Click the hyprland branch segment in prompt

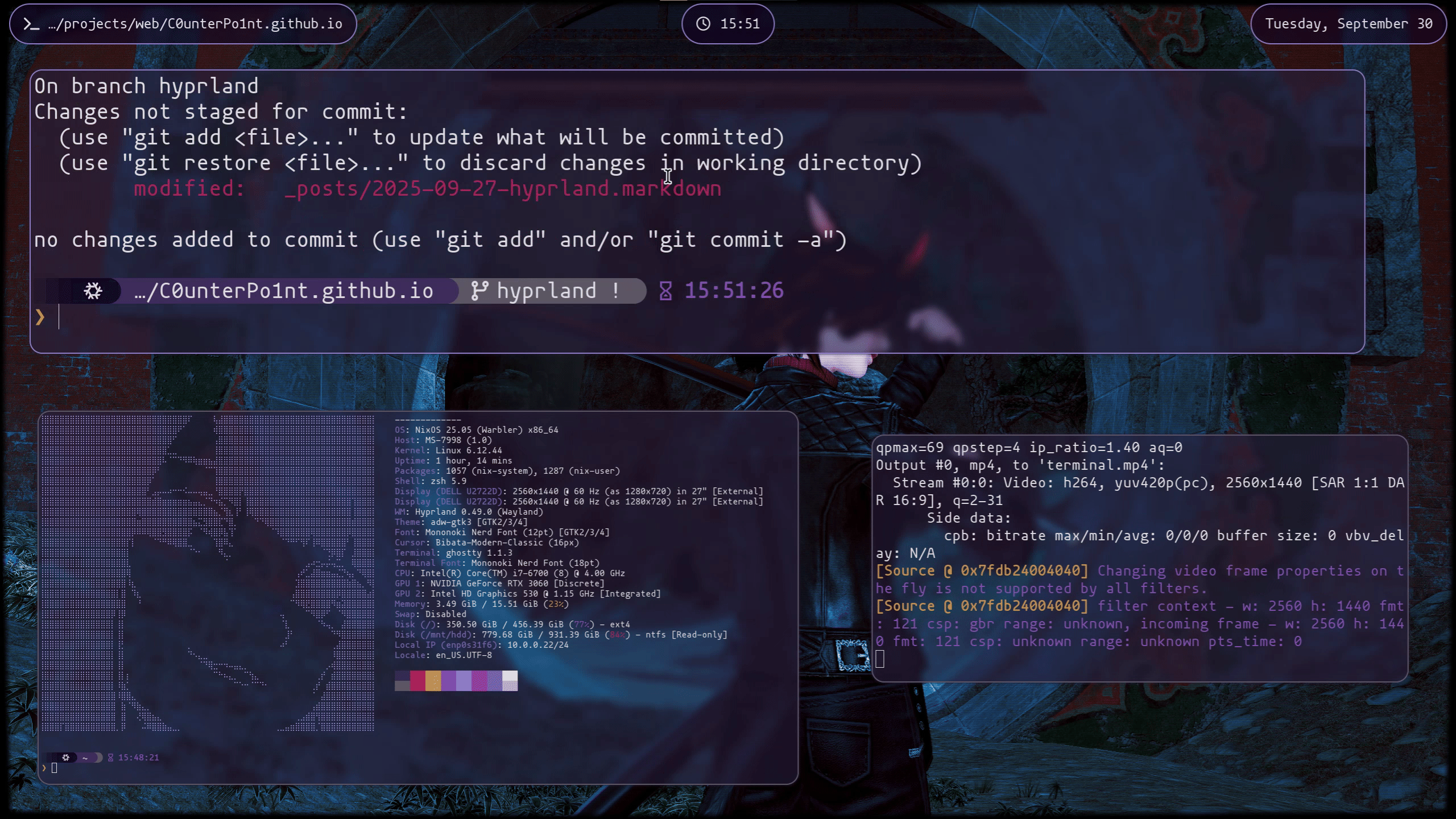tap(546, 291)
